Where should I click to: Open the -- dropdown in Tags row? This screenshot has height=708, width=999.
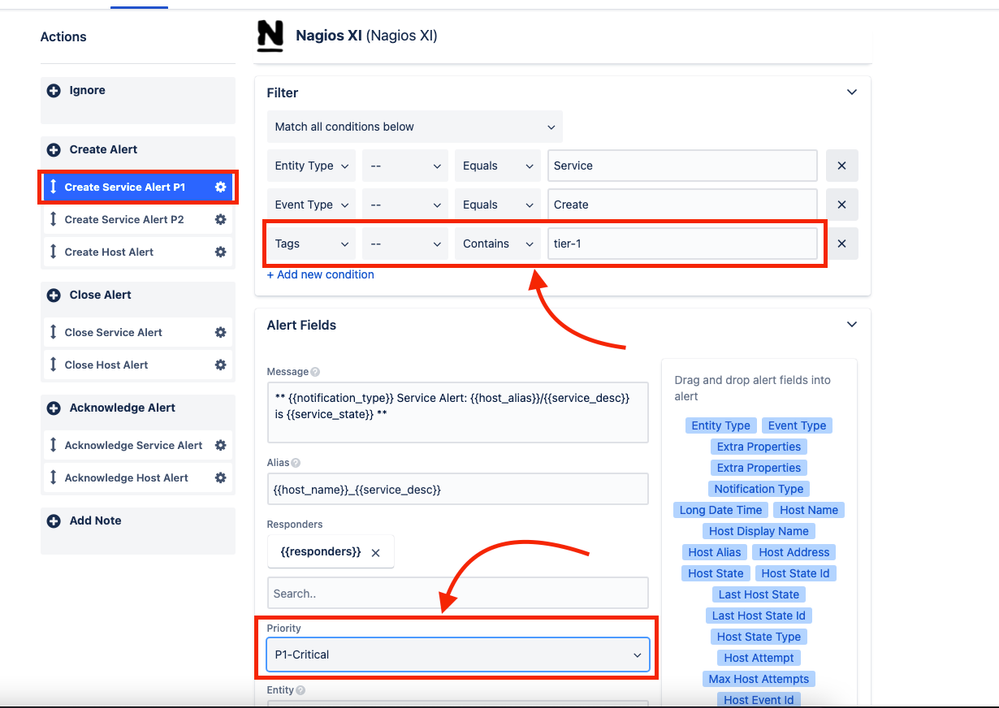pos(405,243)
